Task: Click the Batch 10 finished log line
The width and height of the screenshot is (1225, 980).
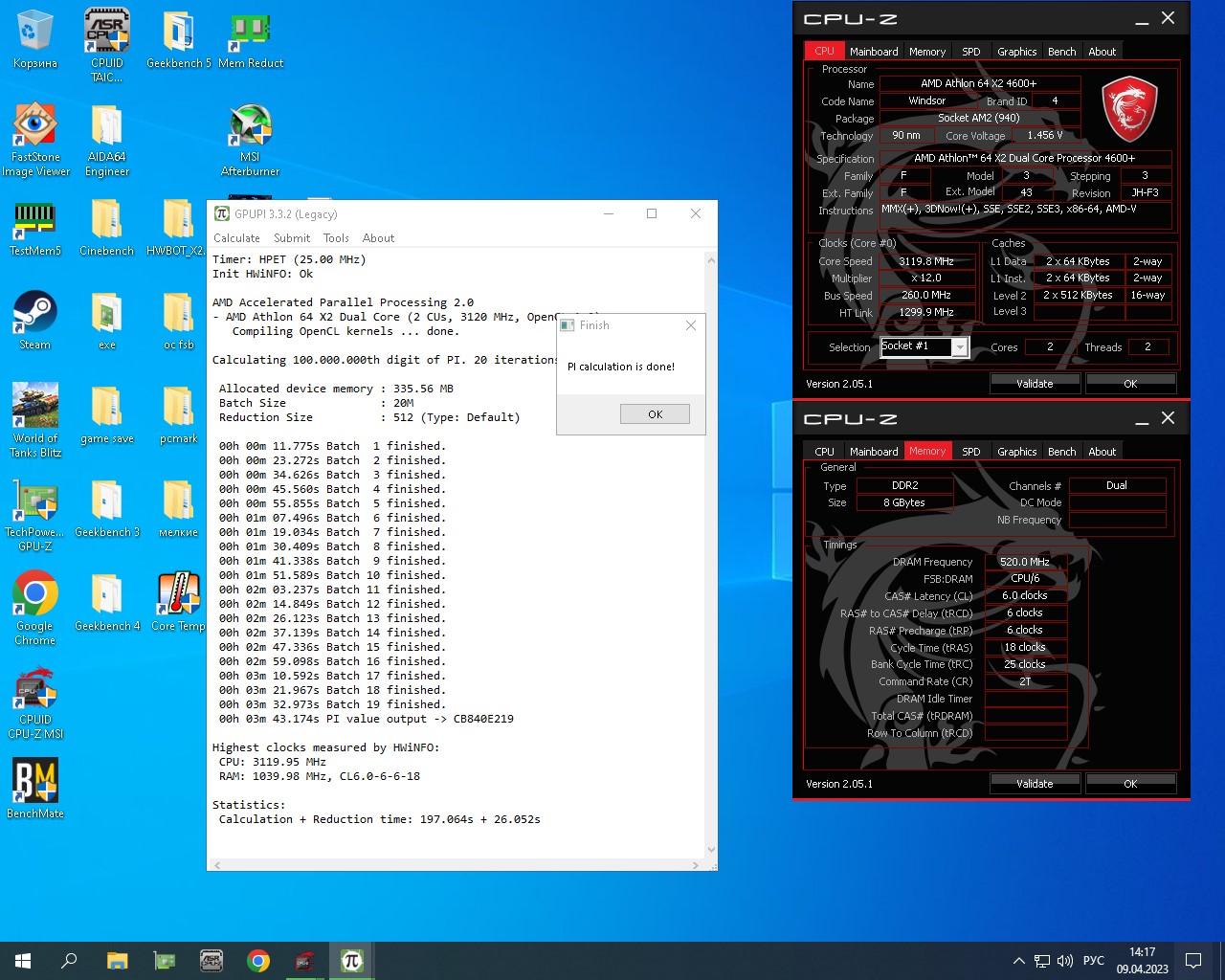Action: pos(332,575)
